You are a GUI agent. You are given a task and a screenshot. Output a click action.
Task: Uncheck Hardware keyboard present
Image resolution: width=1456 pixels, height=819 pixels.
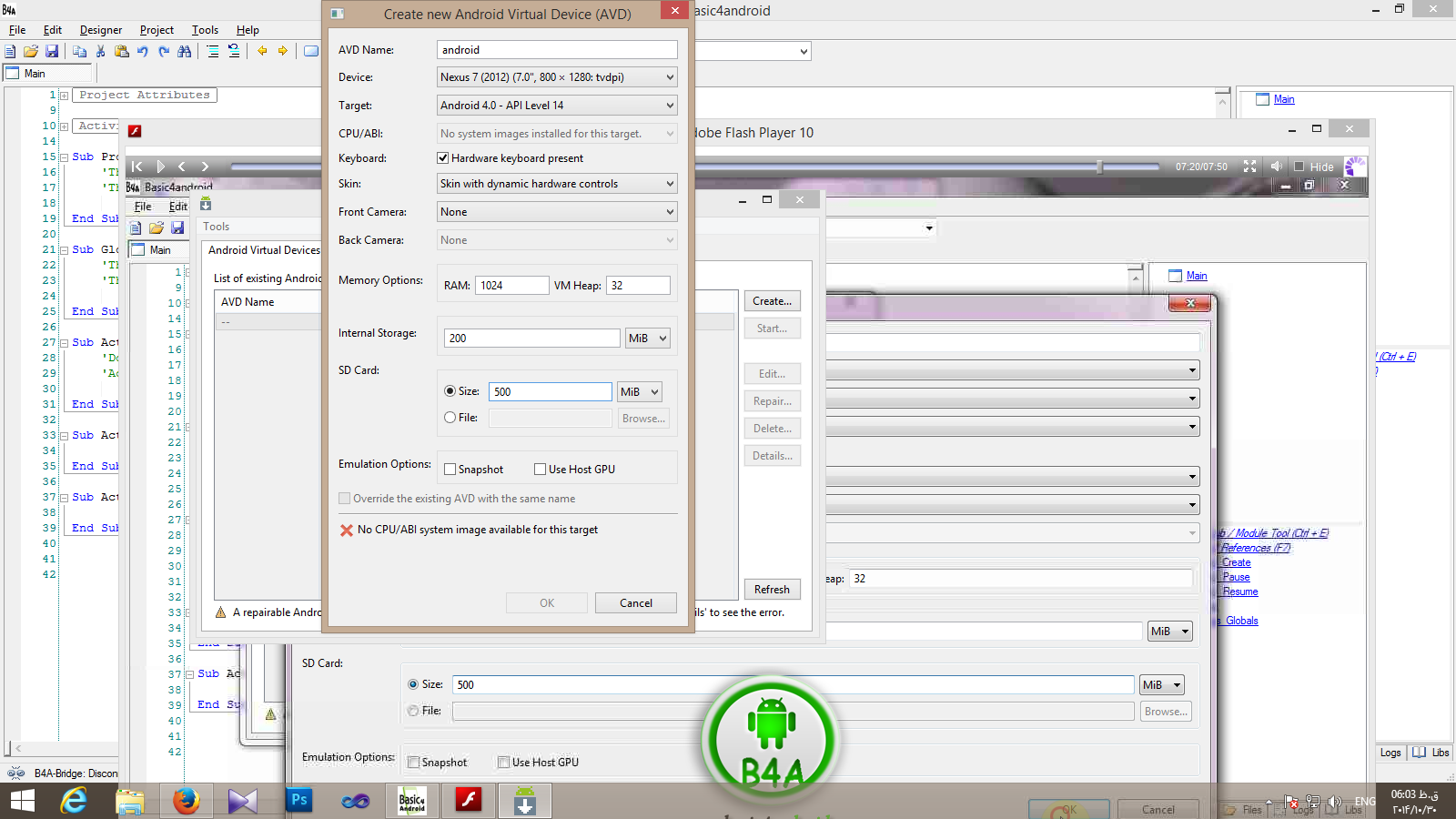coord(443,158)
